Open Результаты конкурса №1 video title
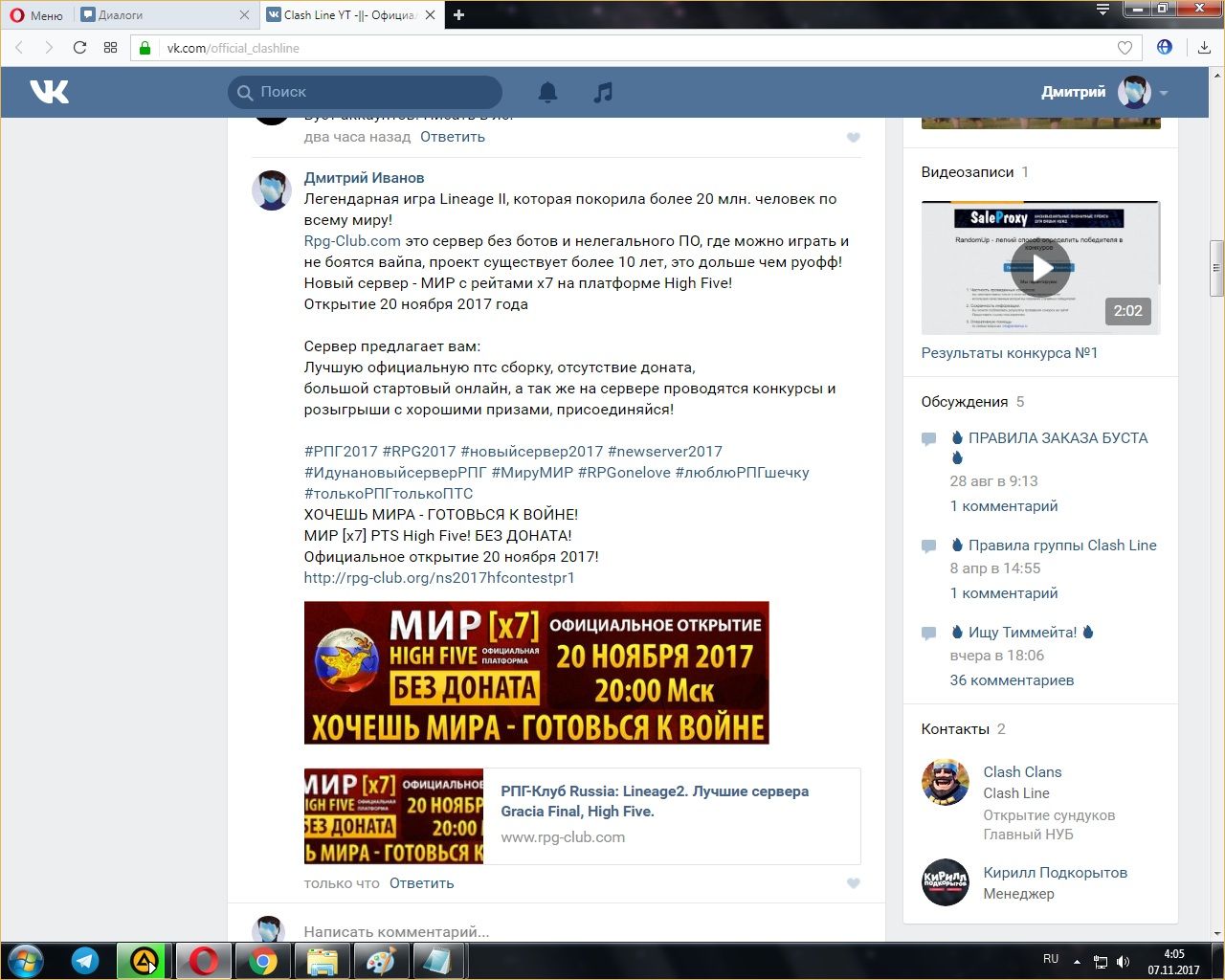1225x980 pixels. click(1010, 353)
